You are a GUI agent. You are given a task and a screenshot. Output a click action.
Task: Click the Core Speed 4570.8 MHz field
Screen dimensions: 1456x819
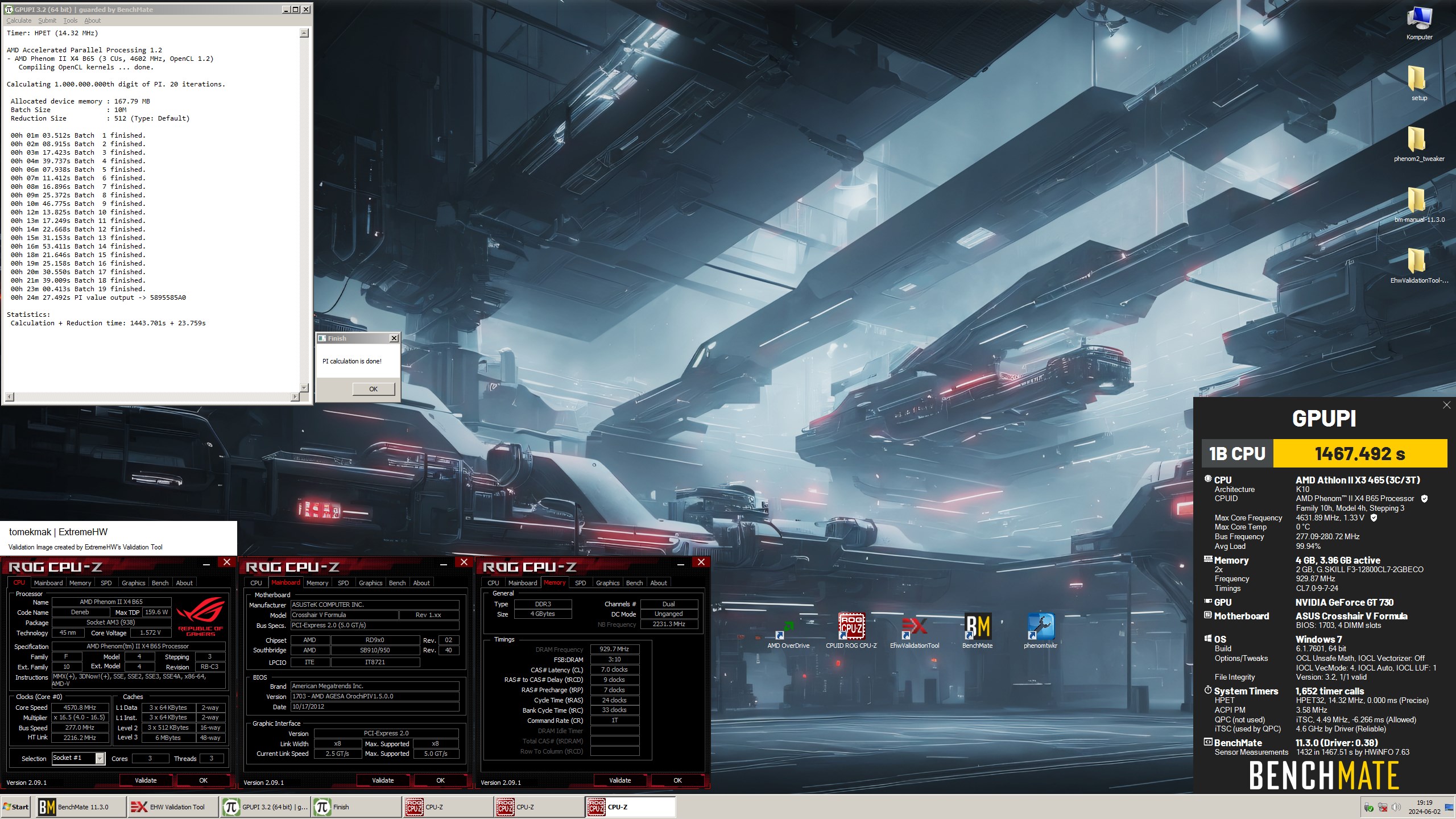coord(80,708)
